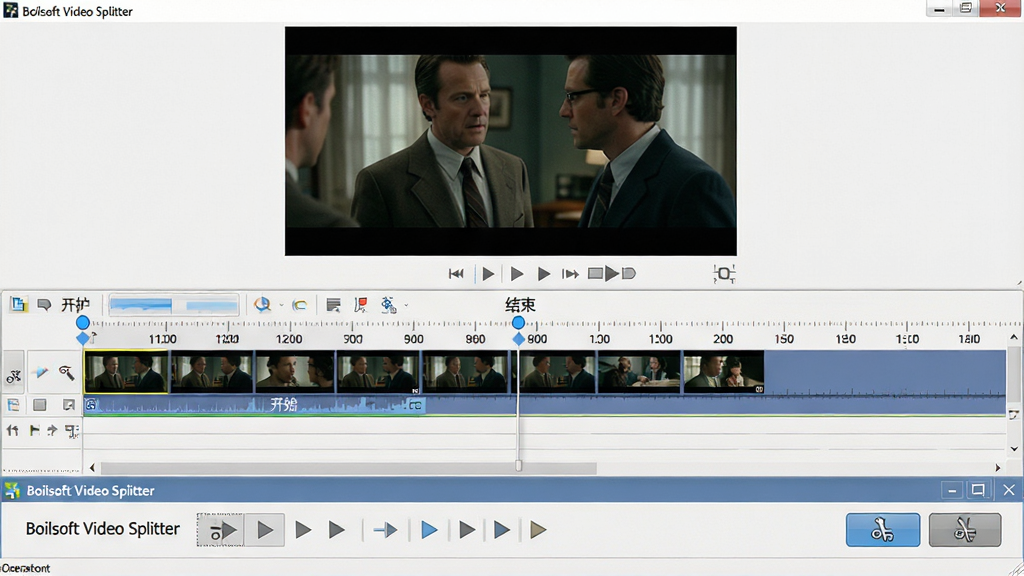Click the small funnel icon beside audio track right
The height and width of the screenshot is (576, 1024).
tap(1014, 415)
